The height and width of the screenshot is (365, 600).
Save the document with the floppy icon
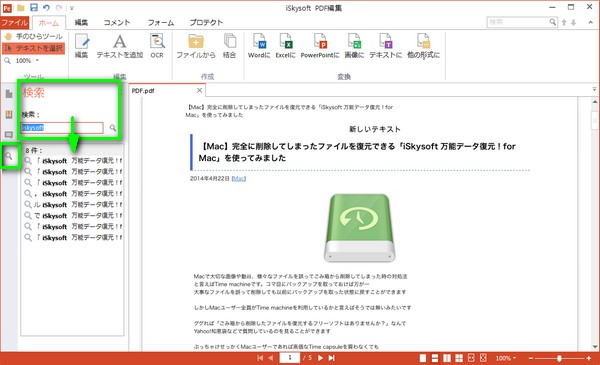(34, 7)
